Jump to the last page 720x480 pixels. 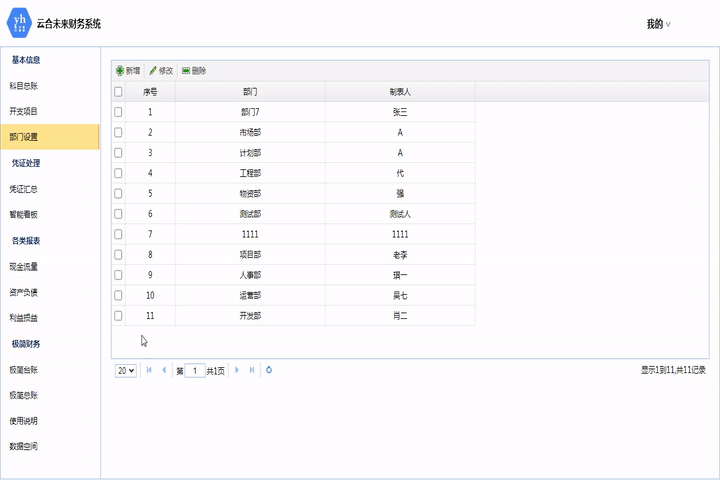click(x=252, y=370)
